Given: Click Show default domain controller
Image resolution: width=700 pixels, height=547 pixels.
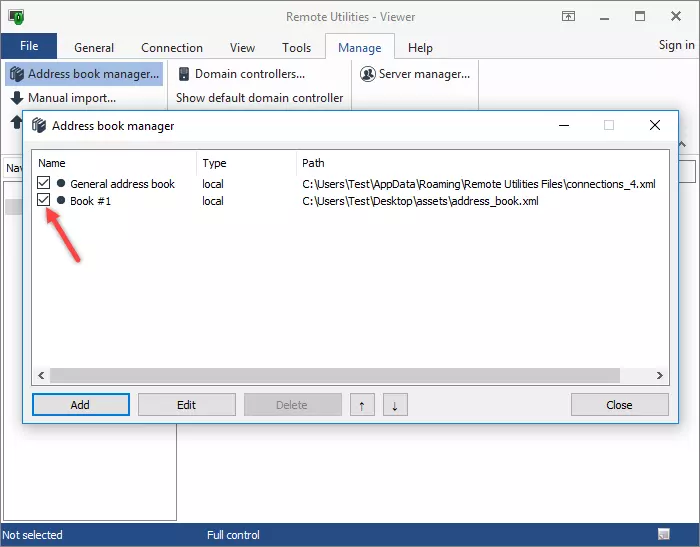Looking at the screenshot, I should tap(259, 98).
